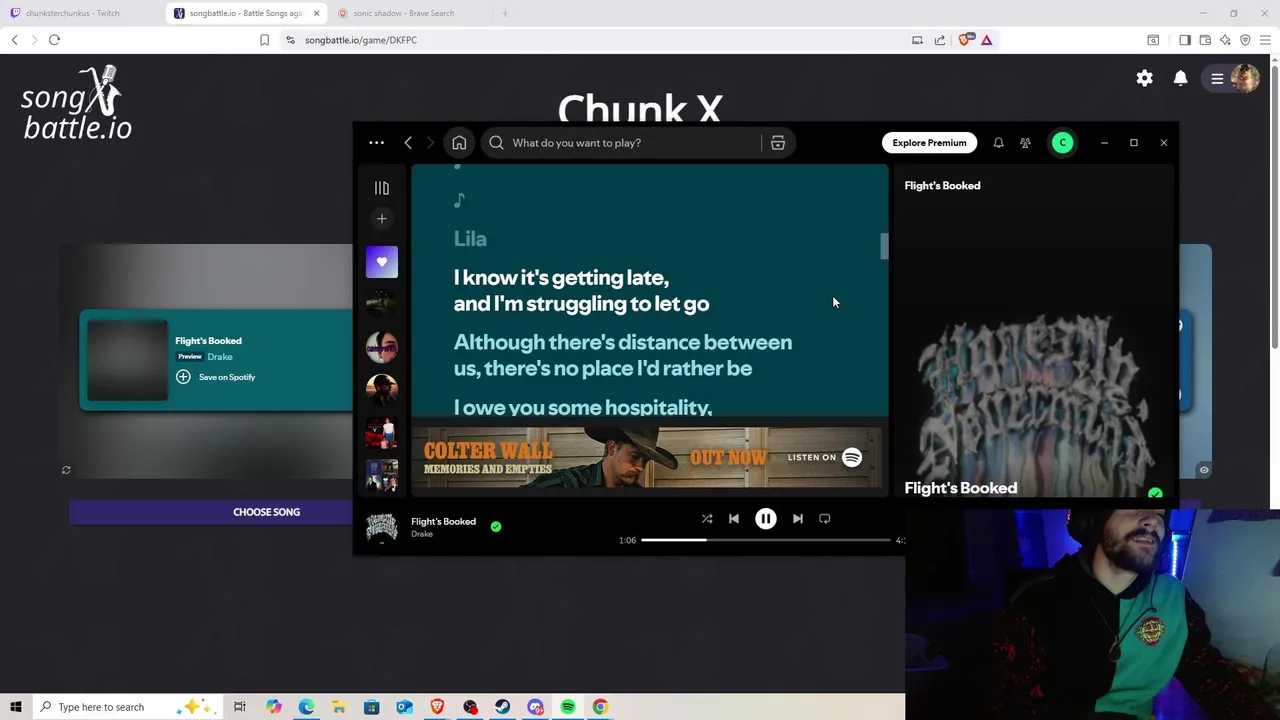The width and height of the screenshot is (1280, 720).
Task: Open Steam from the Windows taskbar
Action: (x=503, y=707)
